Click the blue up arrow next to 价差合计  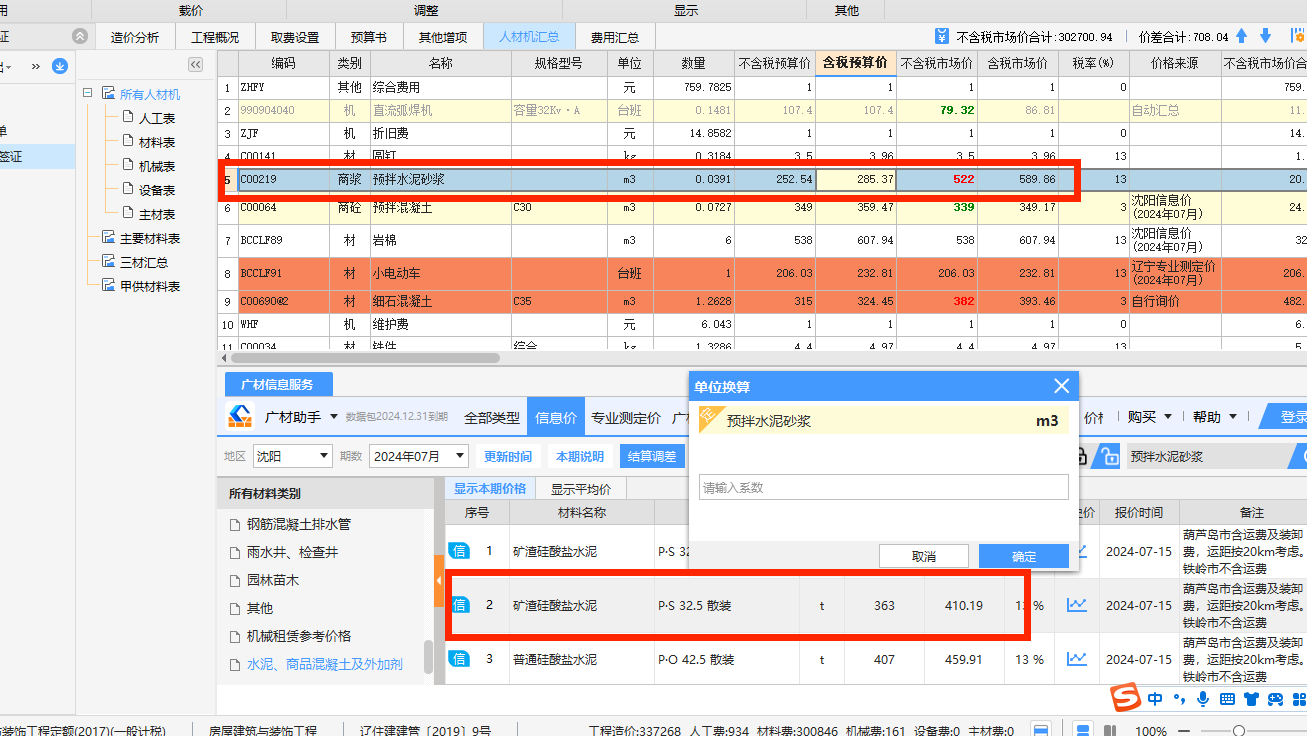tap(1242, 36)
